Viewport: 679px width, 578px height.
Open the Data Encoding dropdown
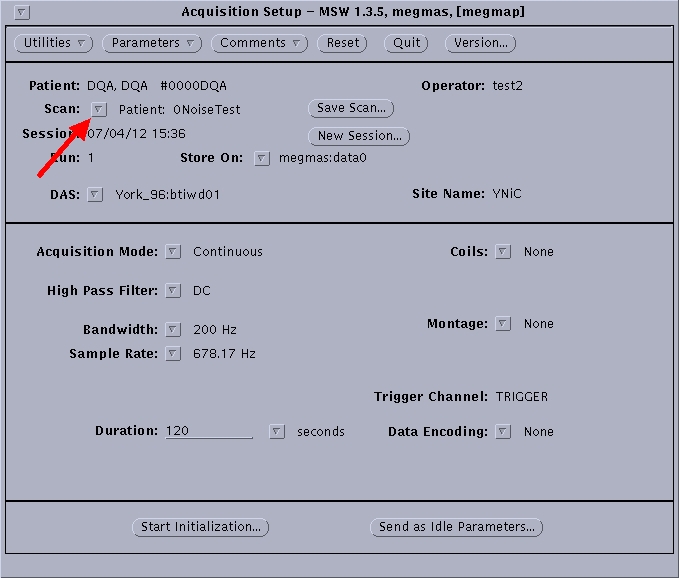click(x=503, y=432)
